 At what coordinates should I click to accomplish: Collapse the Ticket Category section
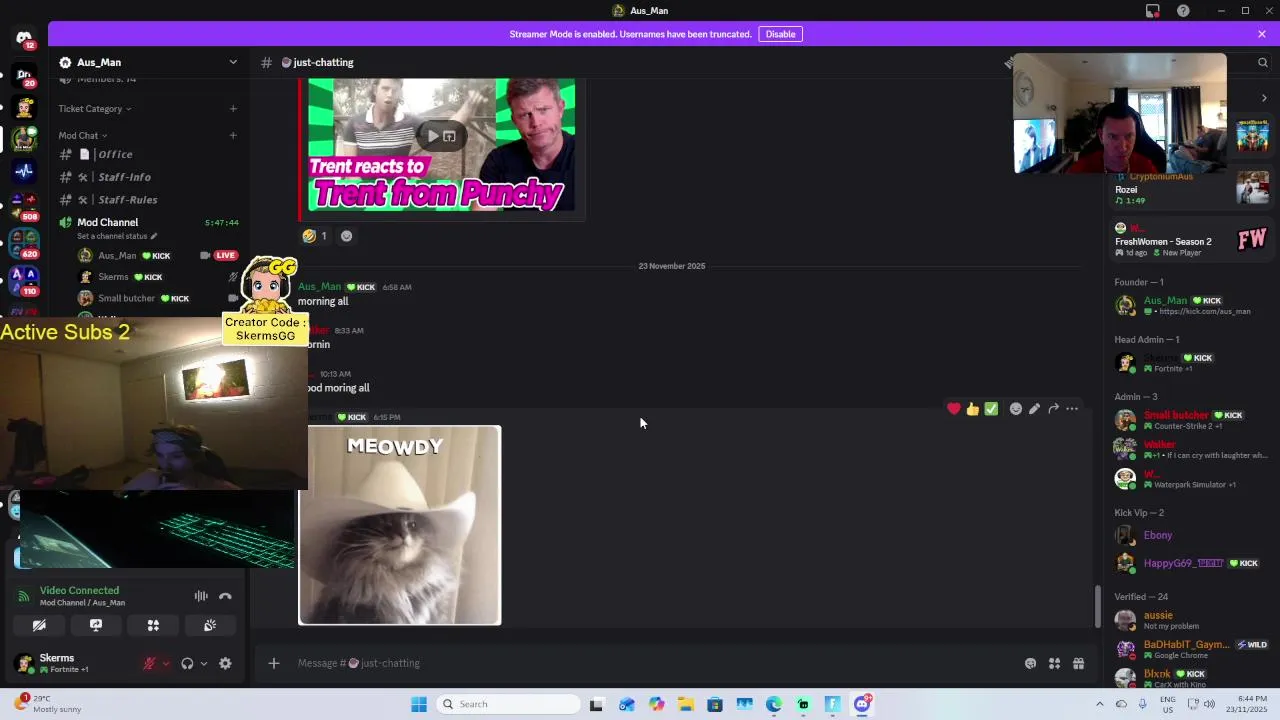pyautogui.click(x=94, y=109)
